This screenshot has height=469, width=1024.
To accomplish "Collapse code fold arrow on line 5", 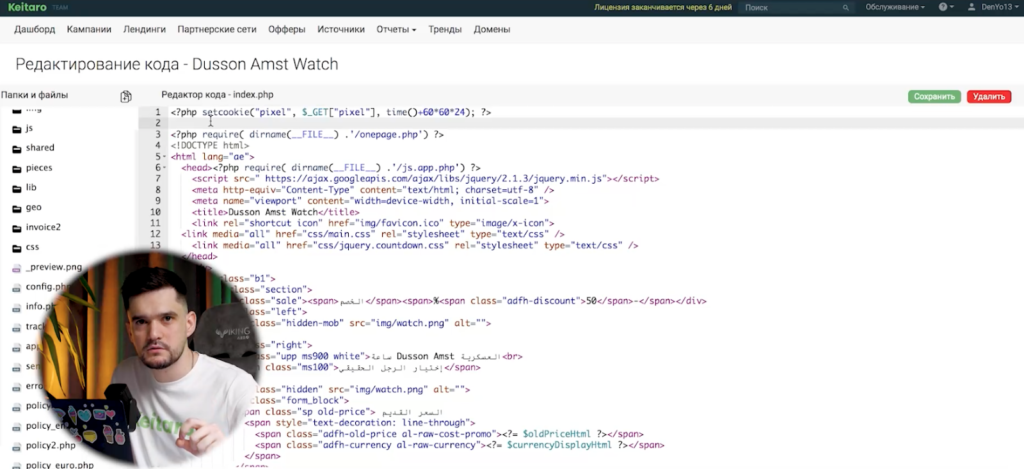I will (164, 157).
